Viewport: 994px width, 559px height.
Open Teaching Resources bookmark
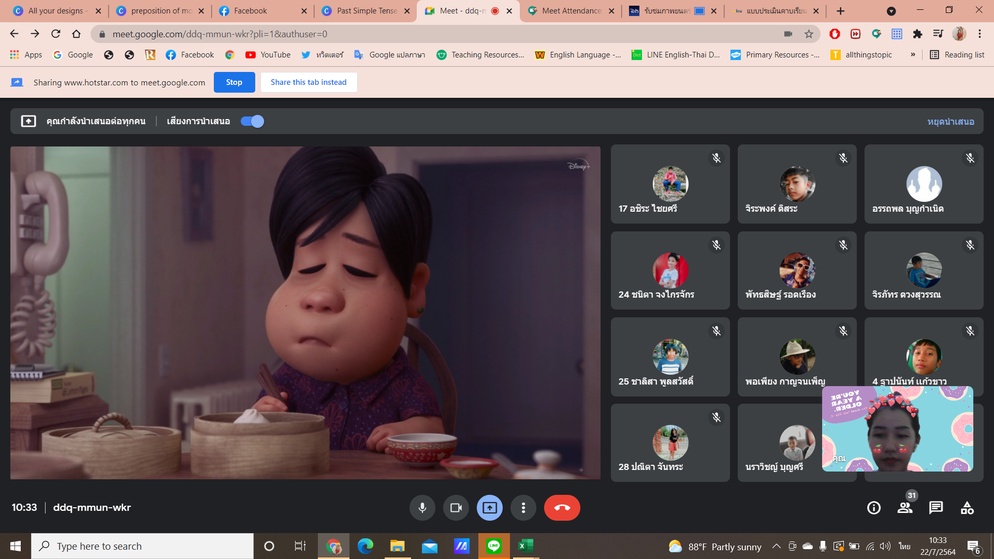pos(481,55)
